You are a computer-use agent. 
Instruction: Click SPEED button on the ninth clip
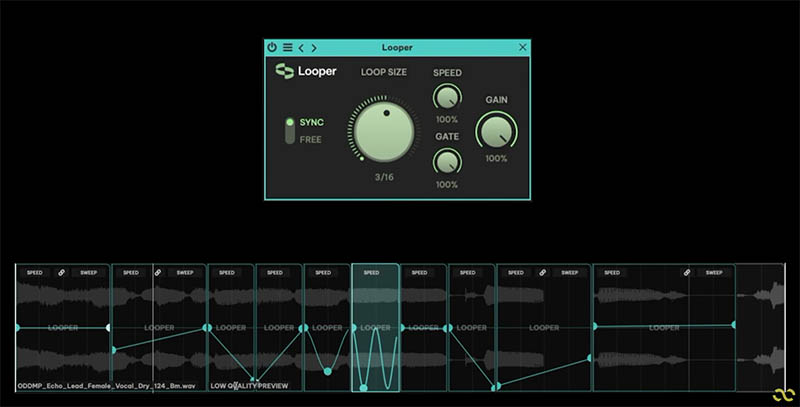pyautogui.click(x=516, y=273)
